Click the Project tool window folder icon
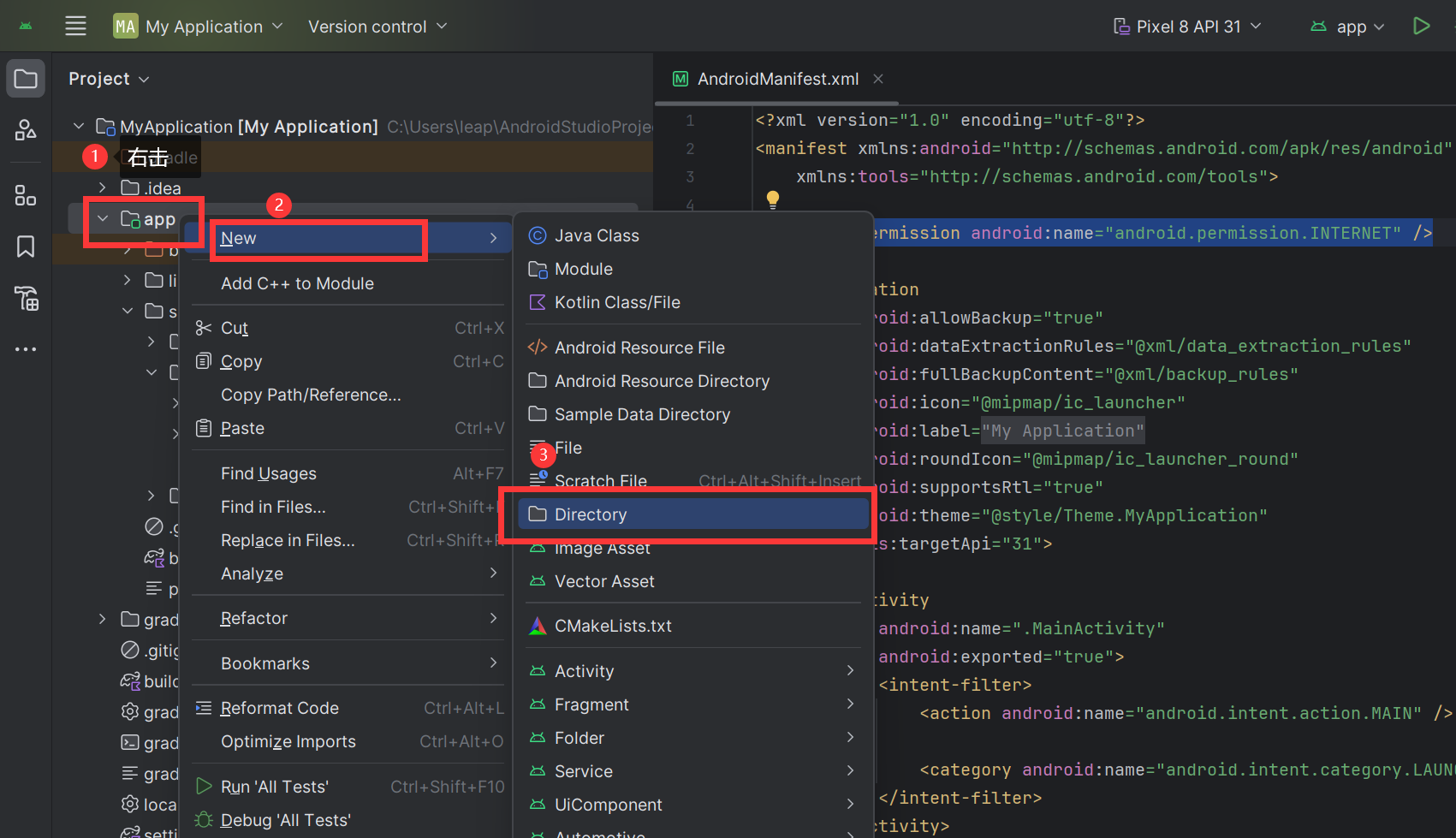The width and height of the screenshot is (1456, 838). coord(26,80)
